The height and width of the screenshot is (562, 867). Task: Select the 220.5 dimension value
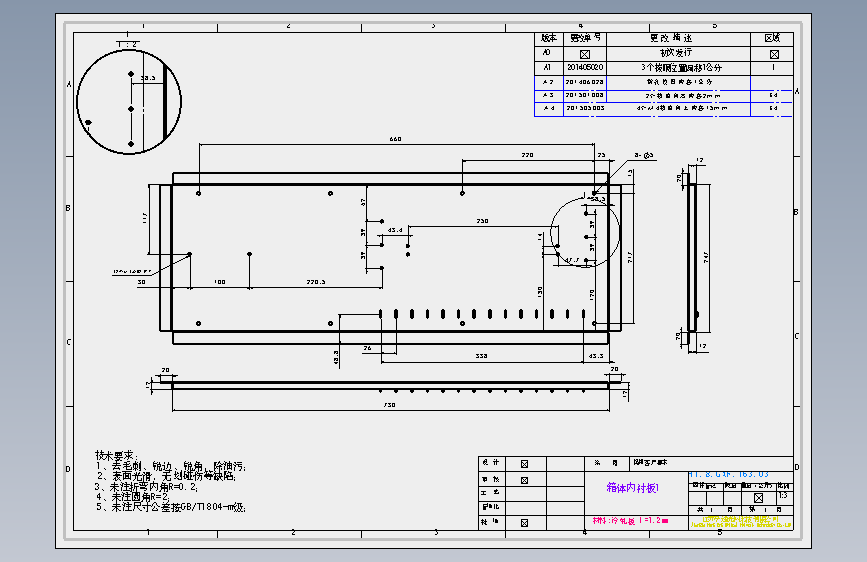316,282
